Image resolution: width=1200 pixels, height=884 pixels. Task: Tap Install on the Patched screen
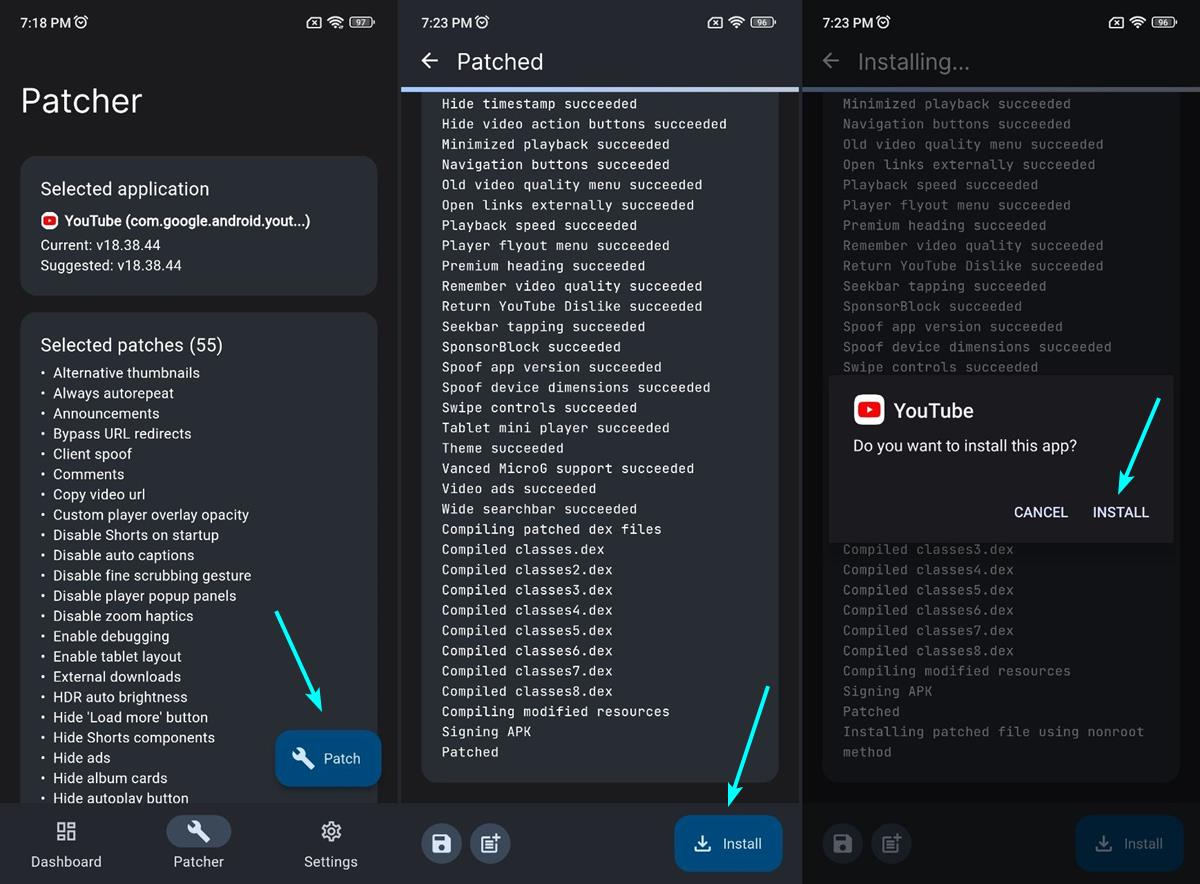(x=728, y=843)
